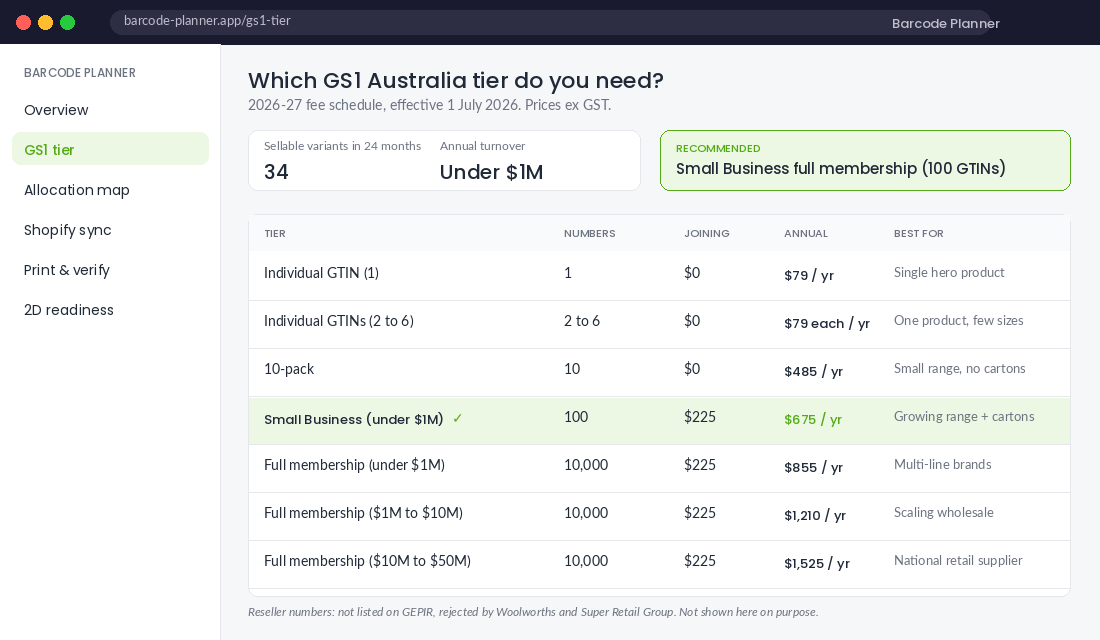Viewport: 1100px width, 640px height.
Task: Click the $79 each / yr price
Action: pyautogui.click(x=827, y=324)
